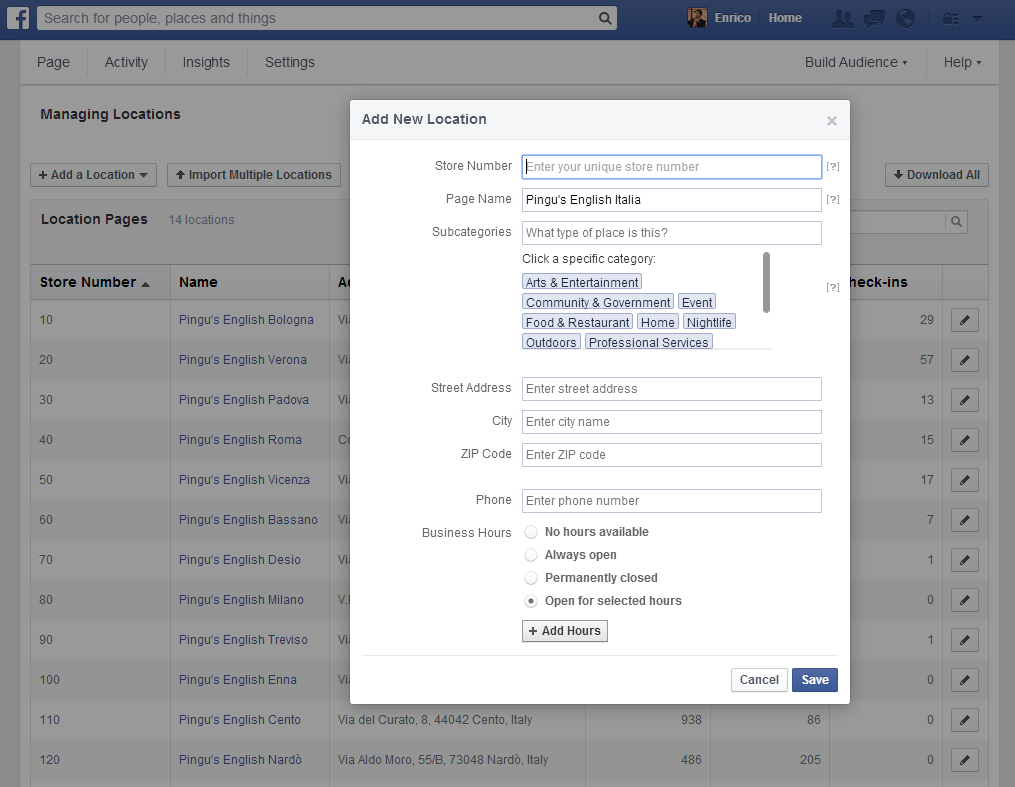
Task: Click the privacy shortcuts icon
Action: pos(950,18)
